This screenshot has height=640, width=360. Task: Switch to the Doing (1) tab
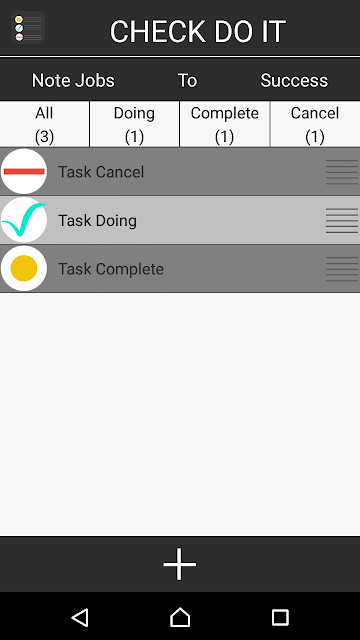pos(134,124)
